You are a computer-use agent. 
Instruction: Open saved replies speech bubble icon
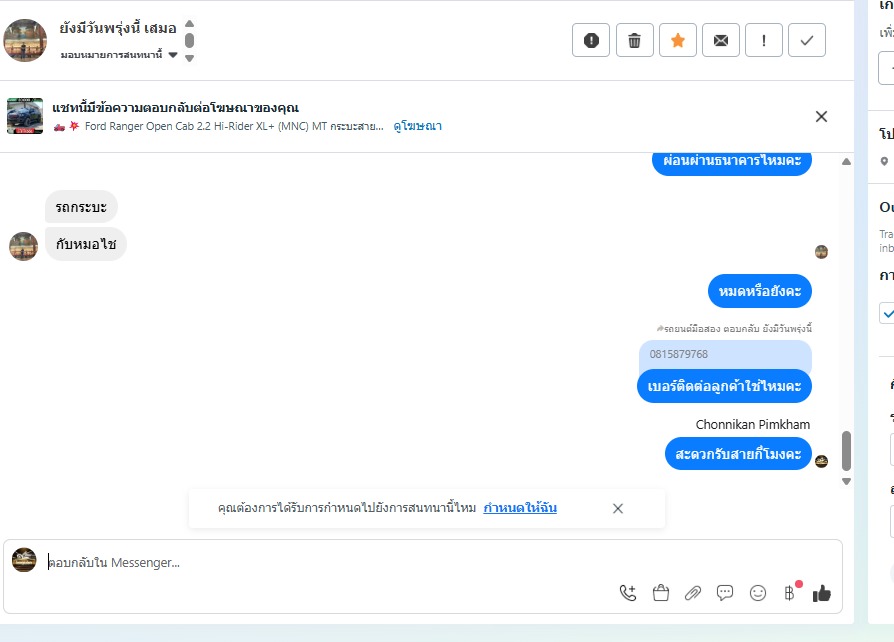pyautogui.click(x=725, y=593)
